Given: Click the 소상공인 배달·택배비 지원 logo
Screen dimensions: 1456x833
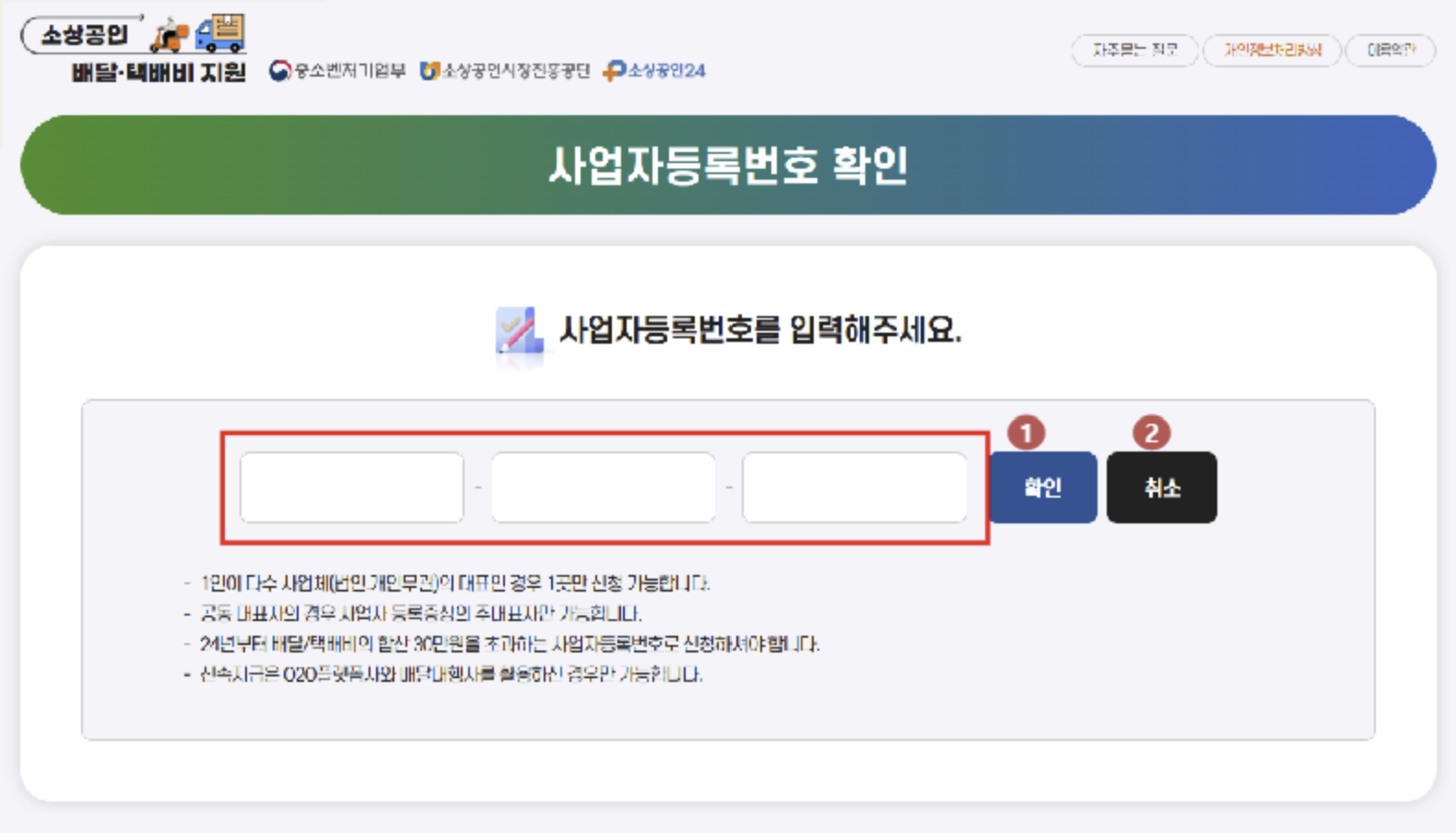Looking at the screenshot, I should click(135, 49).
